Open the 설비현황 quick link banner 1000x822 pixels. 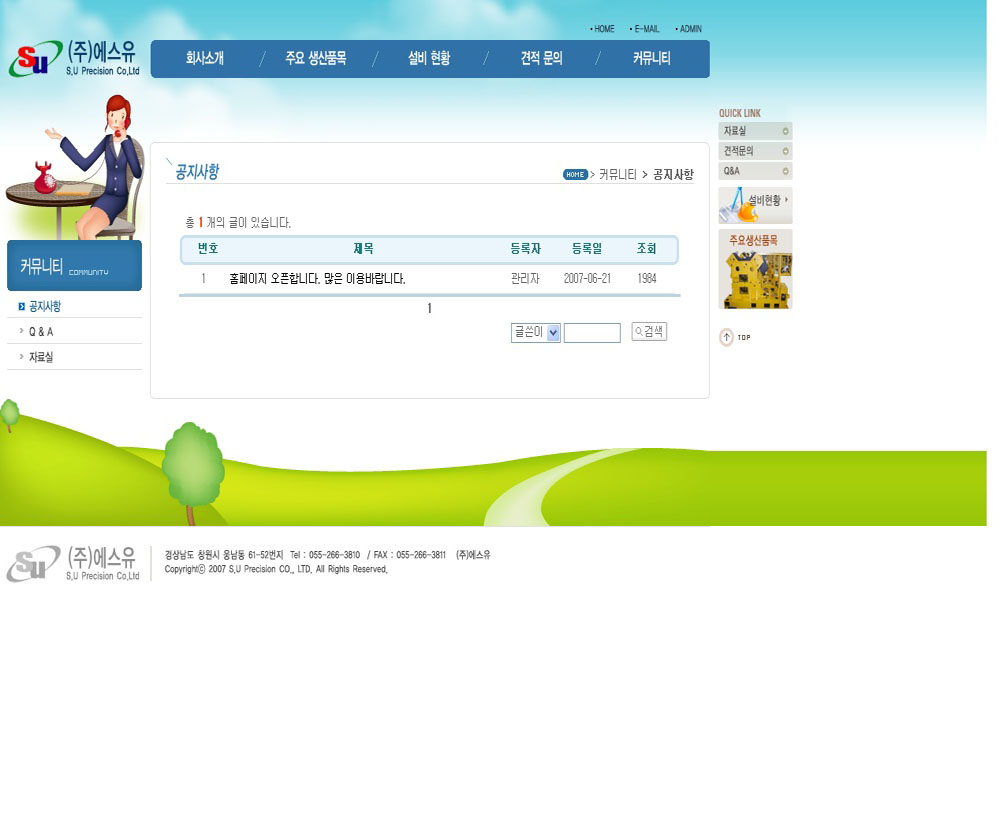coord(755,204)
